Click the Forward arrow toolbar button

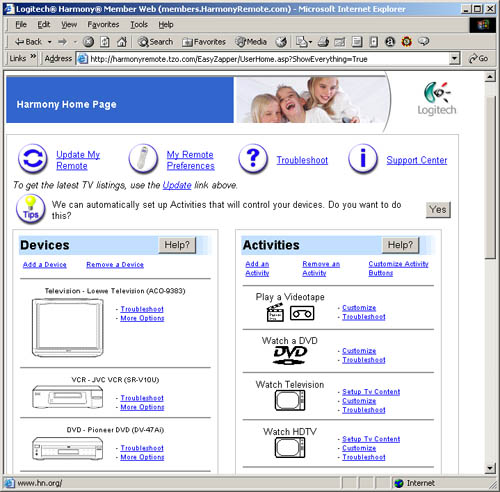coord(62,42)
